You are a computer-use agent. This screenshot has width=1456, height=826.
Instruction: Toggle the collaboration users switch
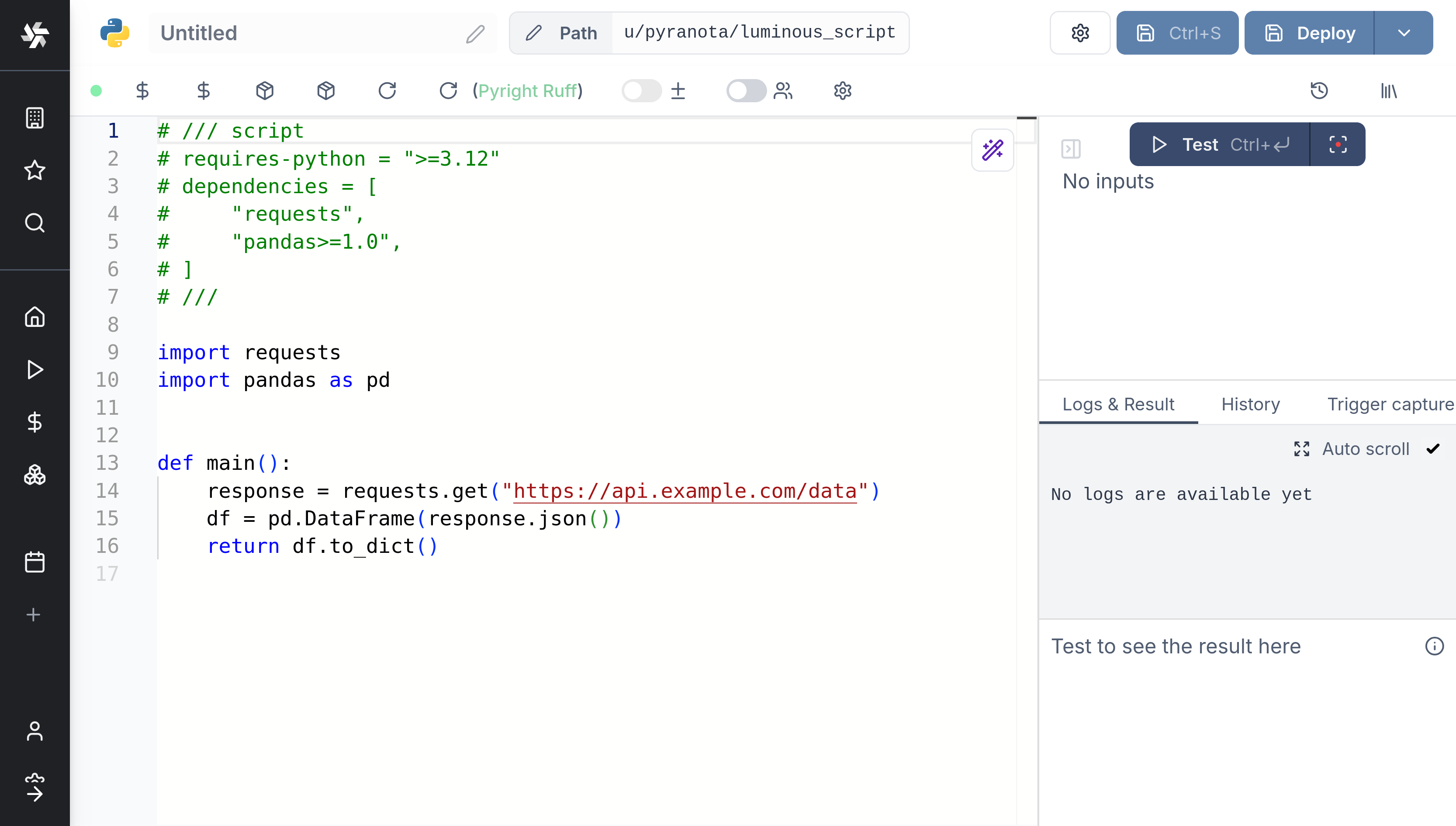(x=746, y=91)
